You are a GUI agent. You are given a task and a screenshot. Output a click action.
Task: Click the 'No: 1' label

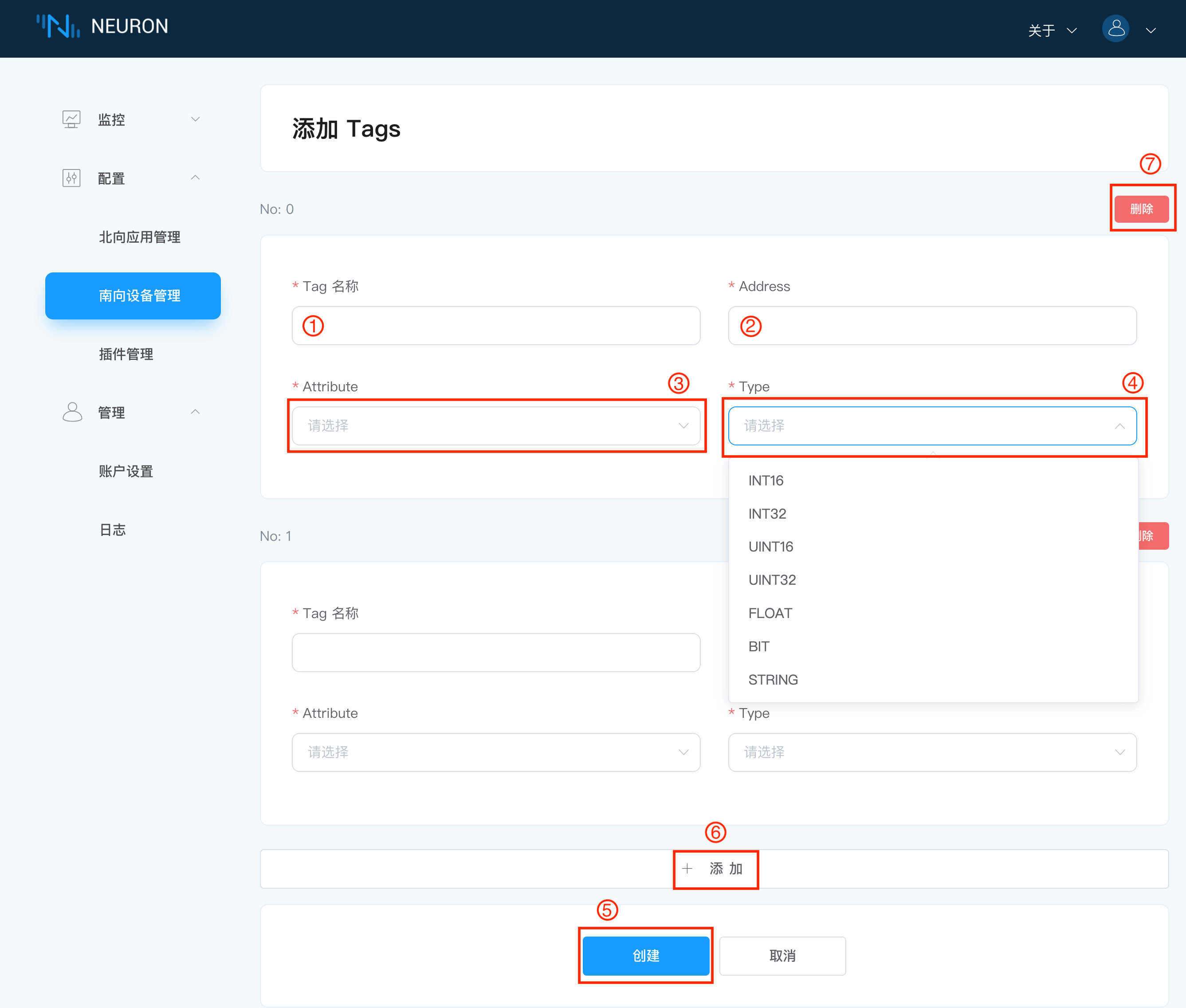point(276,536)
